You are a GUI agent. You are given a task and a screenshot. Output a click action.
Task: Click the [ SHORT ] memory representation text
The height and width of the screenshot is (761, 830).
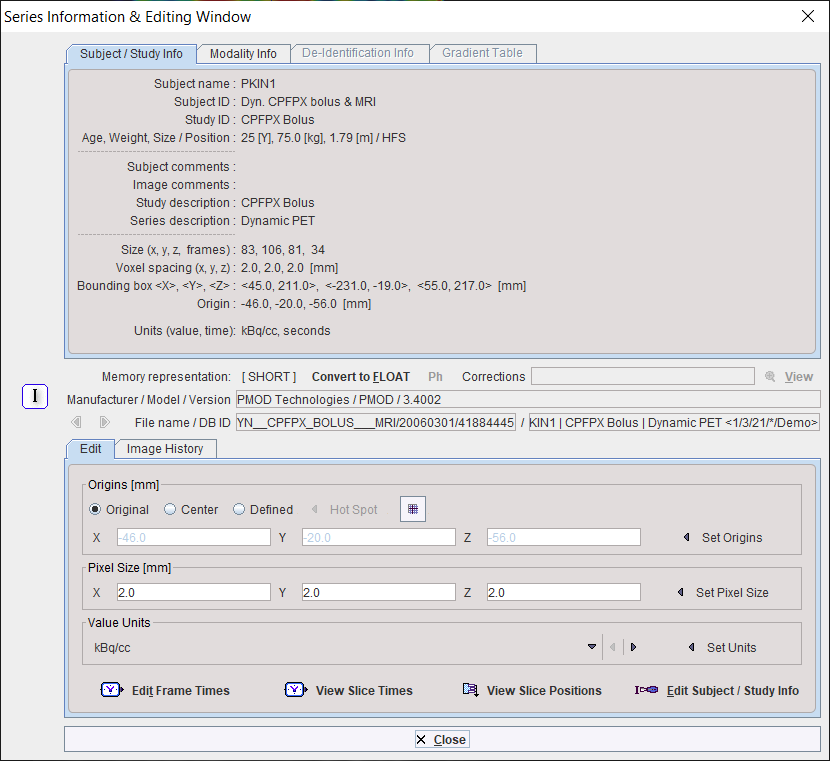click(x=269, y=377)
